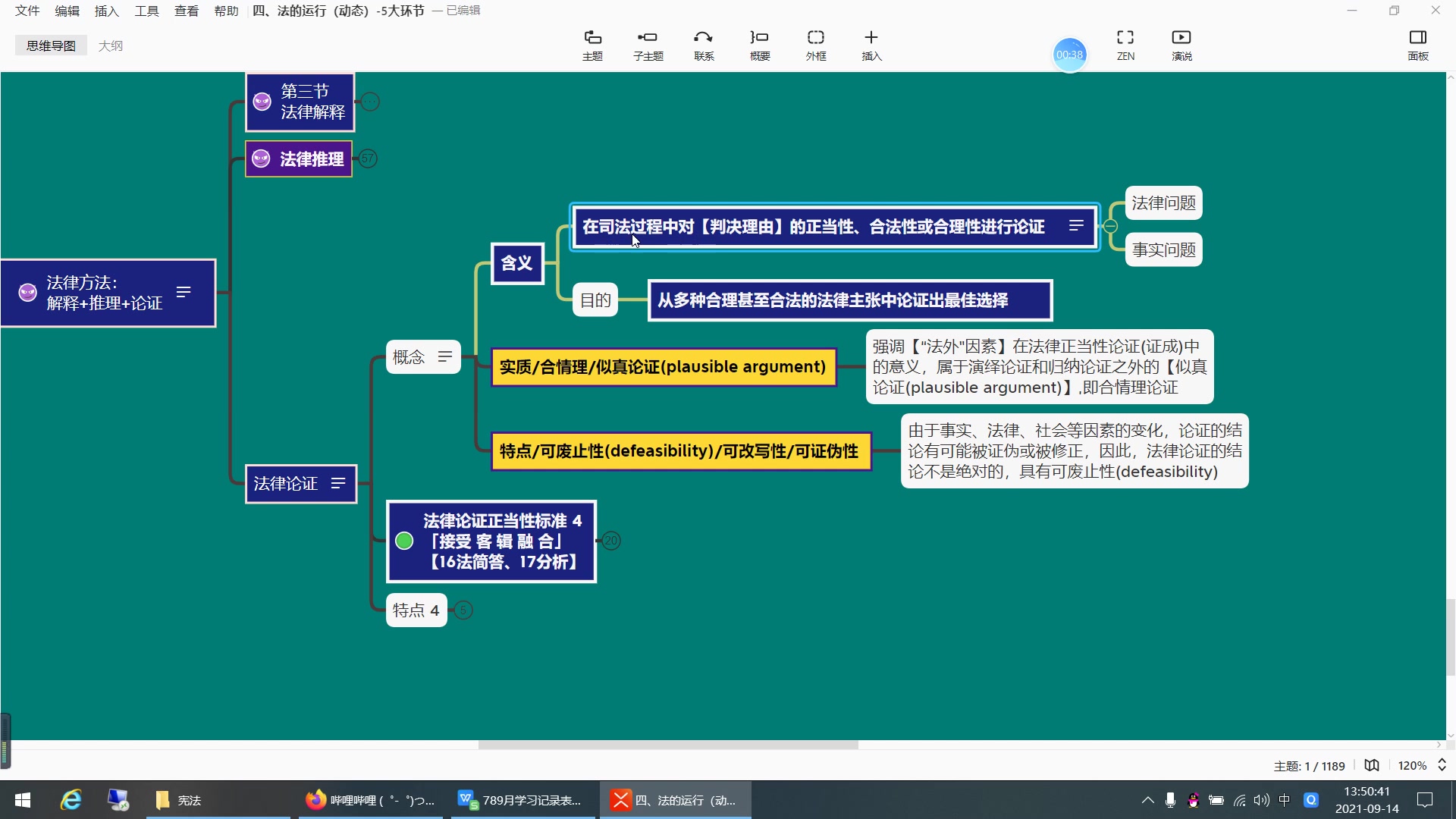Click the microphone tray icon
Screen dimensions: 1456x819
tap(1171, 800)
